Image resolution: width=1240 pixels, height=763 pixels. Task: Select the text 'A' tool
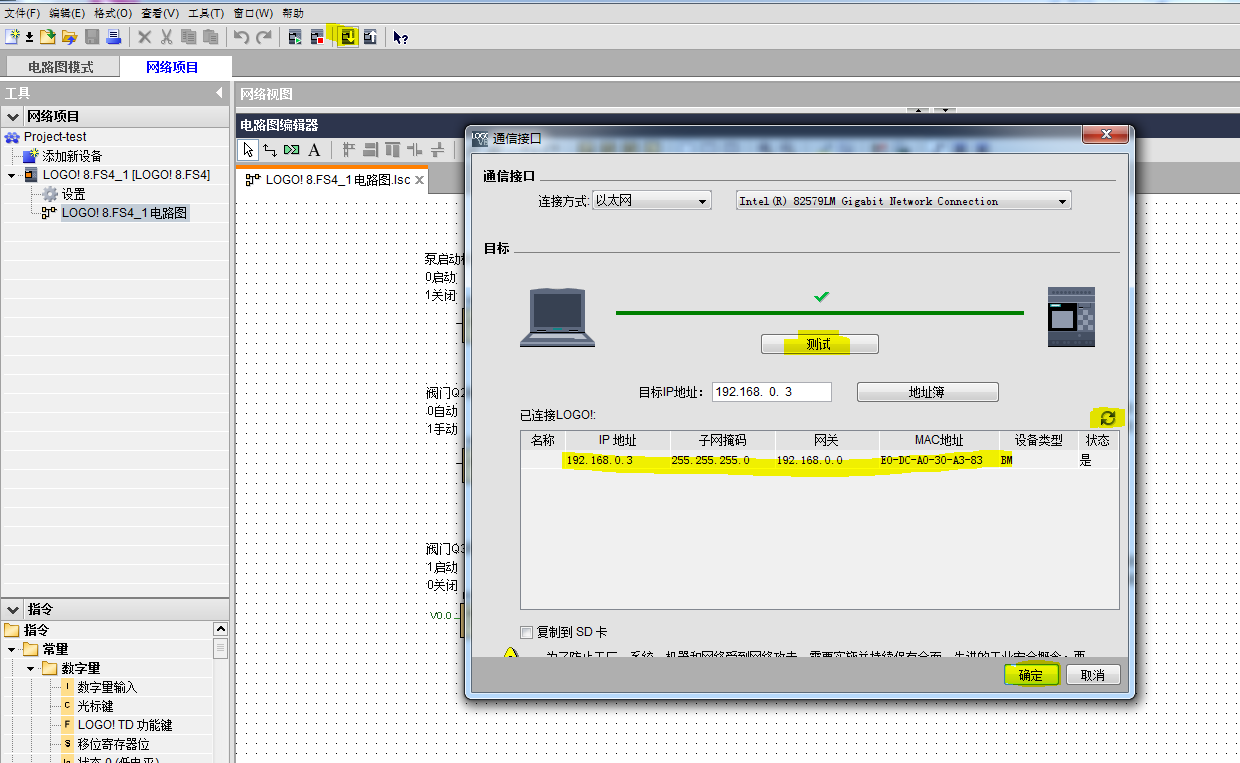[314, 150]
